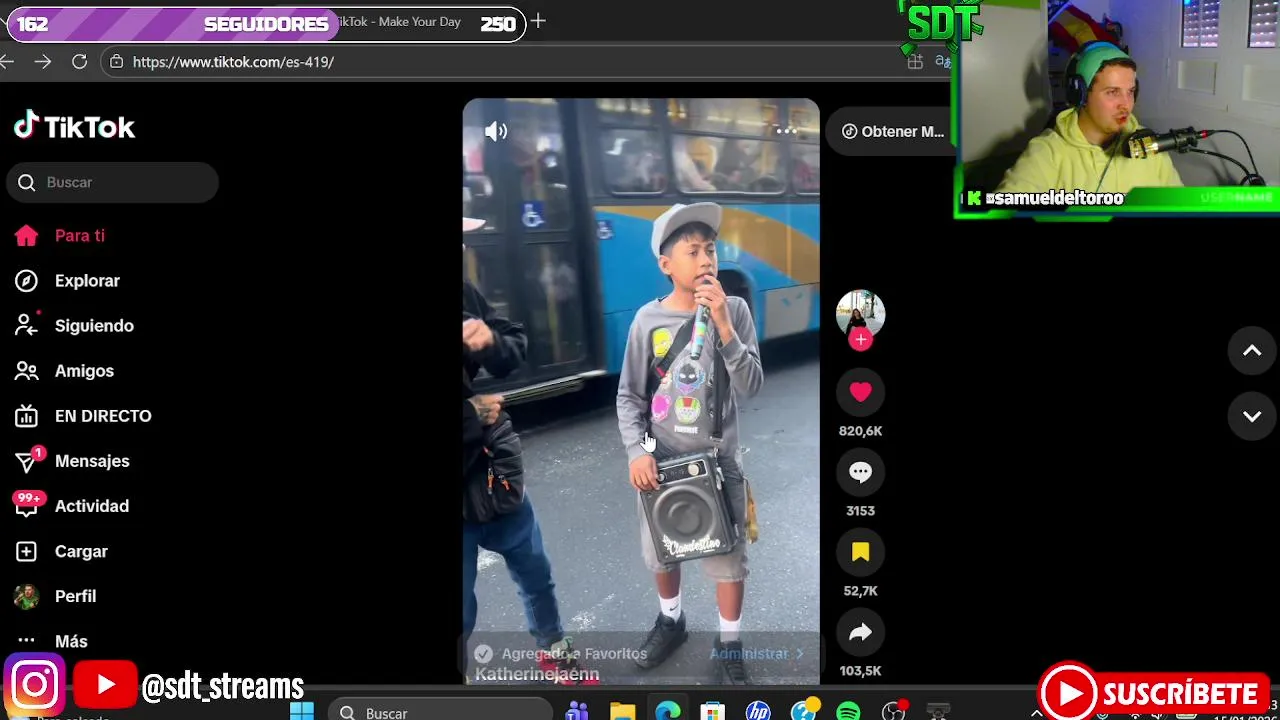Go to previous video with up chevron
Viewport: 1280px width, 720px height.
click(x=1252, y=351)
